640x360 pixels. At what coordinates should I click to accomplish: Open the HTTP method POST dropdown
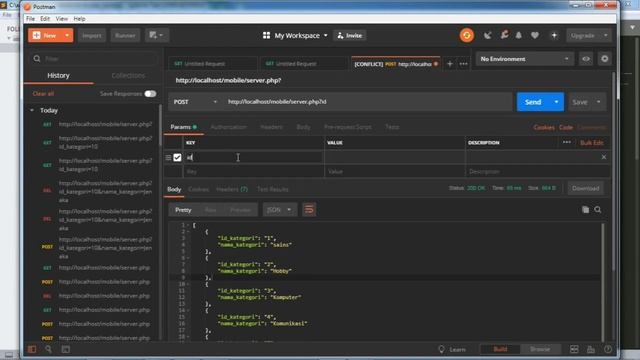pos(195,102)
